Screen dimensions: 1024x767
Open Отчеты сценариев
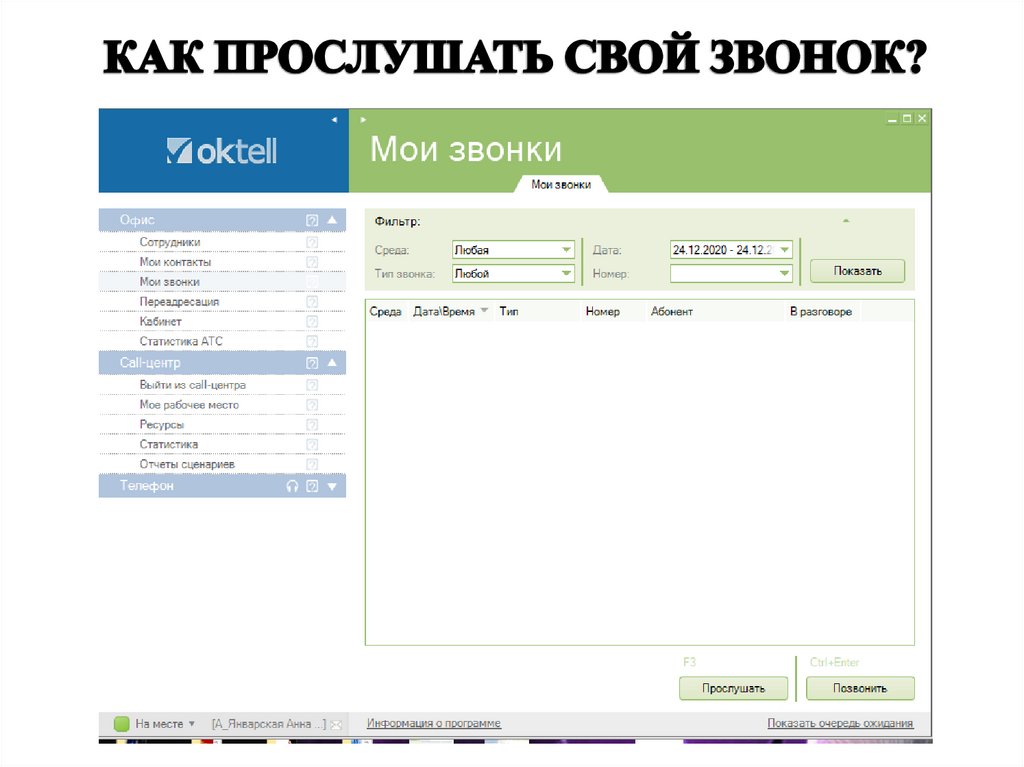[x=187, y=464]
